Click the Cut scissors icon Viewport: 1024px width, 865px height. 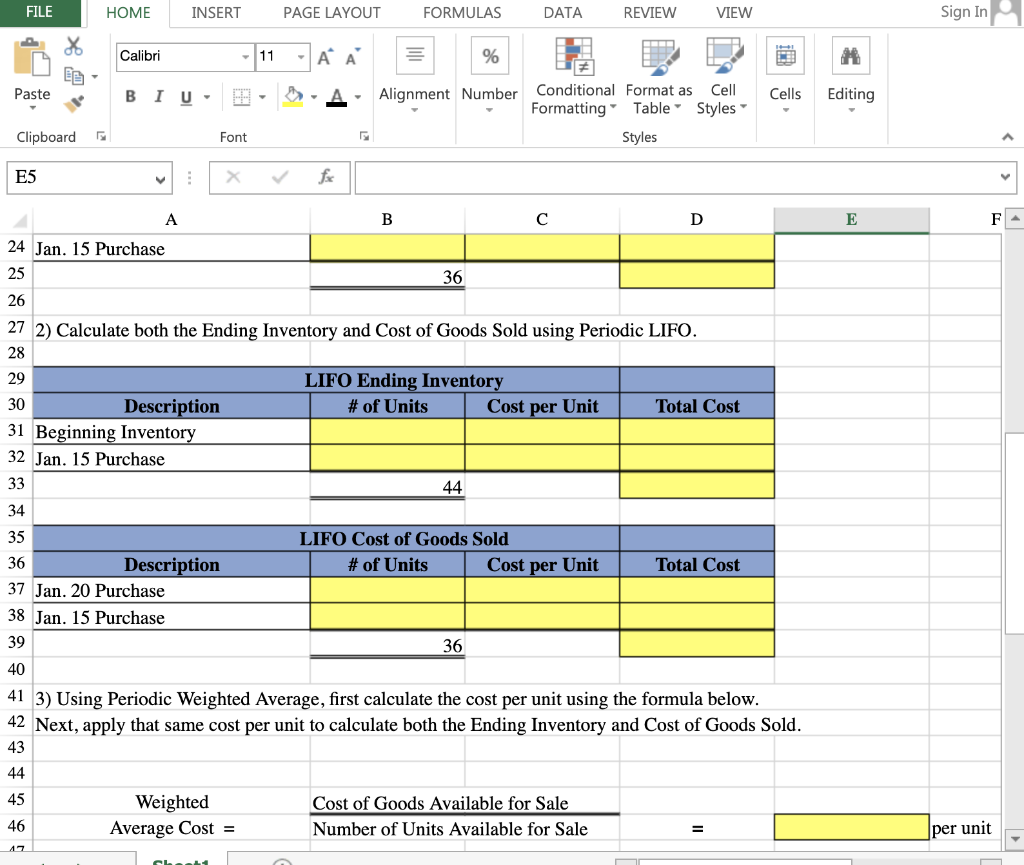[73, 46]
